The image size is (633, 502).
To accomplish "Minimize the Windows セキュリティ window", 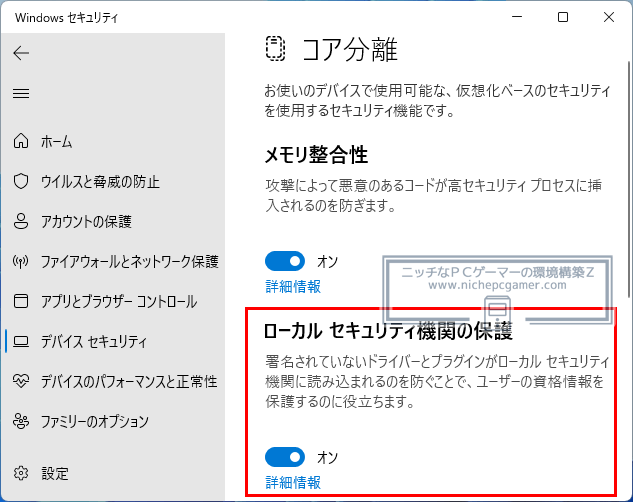I will [517, 17].
